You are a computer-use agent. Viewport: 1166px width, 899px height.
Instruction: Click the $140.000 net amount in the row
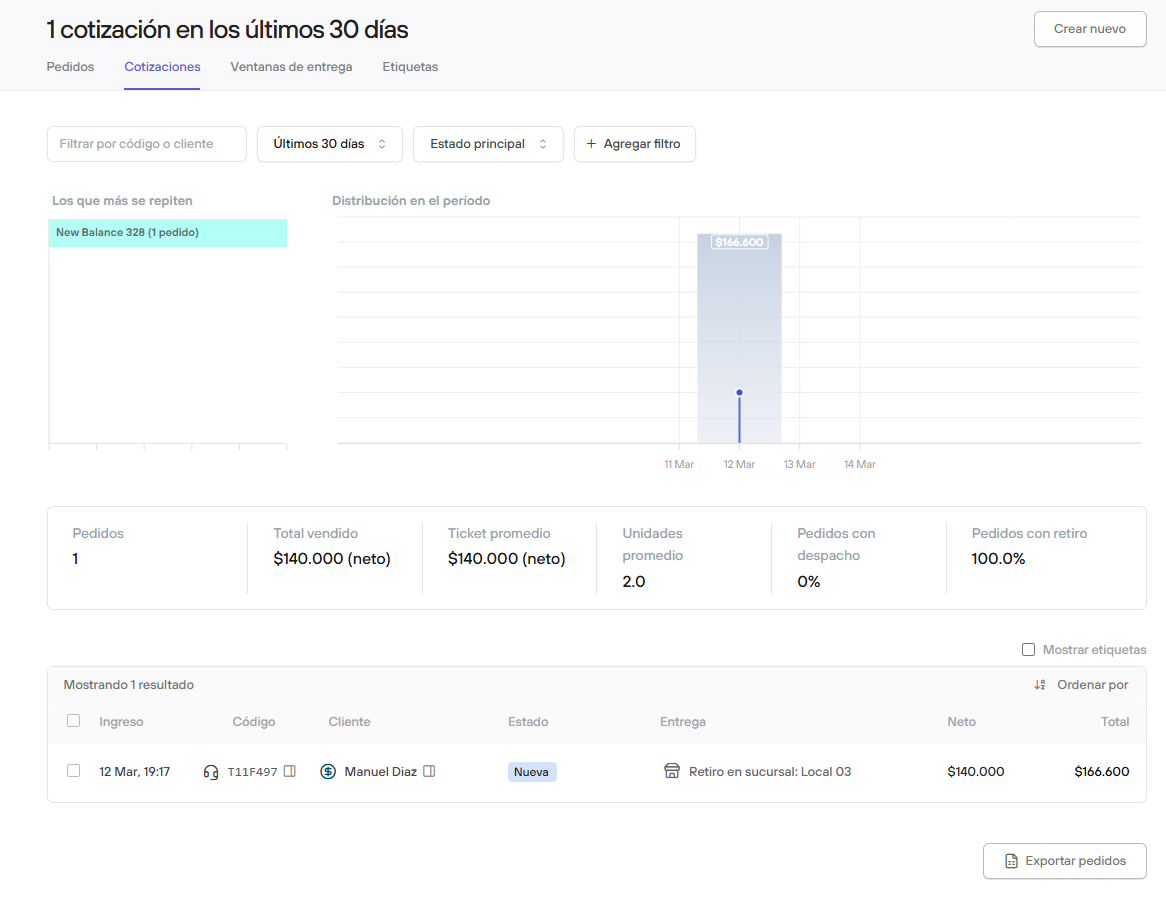(x=976, y=772)
